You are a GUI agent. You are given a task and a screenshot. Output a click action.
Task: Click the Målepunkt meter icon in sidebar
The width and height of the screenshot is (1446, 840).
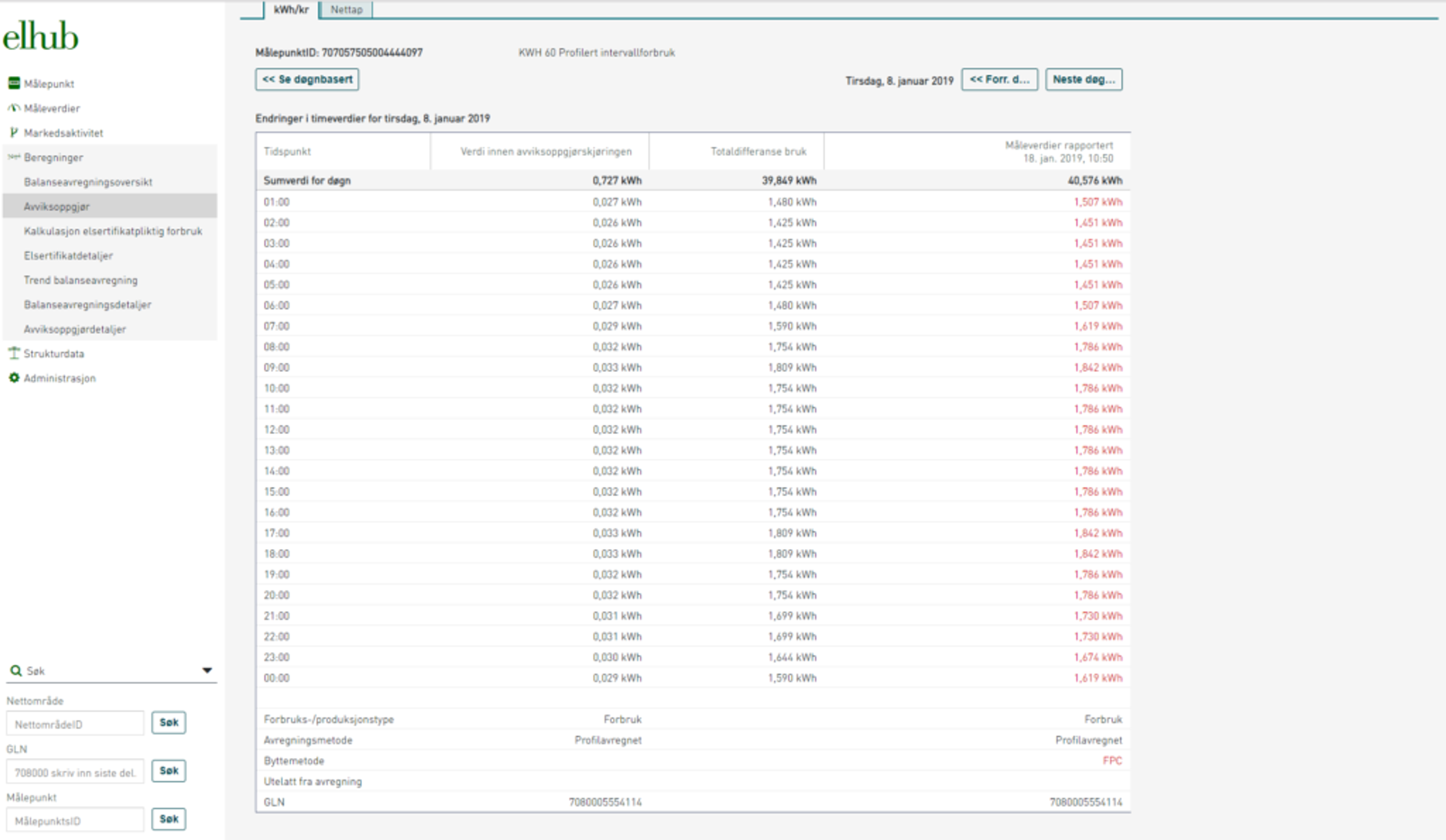pos(14,84)
